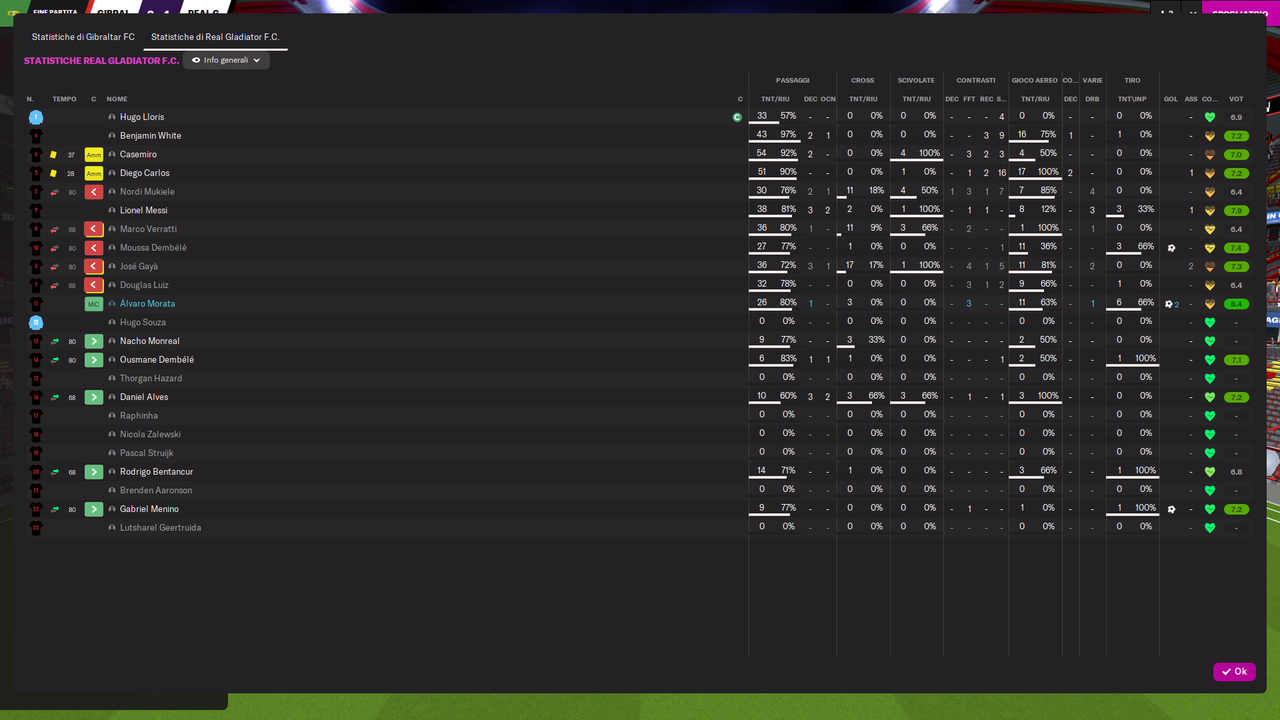Viewport: 1280px width, 720px height.
Task: Click Álvaro Morata's green MiC badge
Action: coord(94,304)
